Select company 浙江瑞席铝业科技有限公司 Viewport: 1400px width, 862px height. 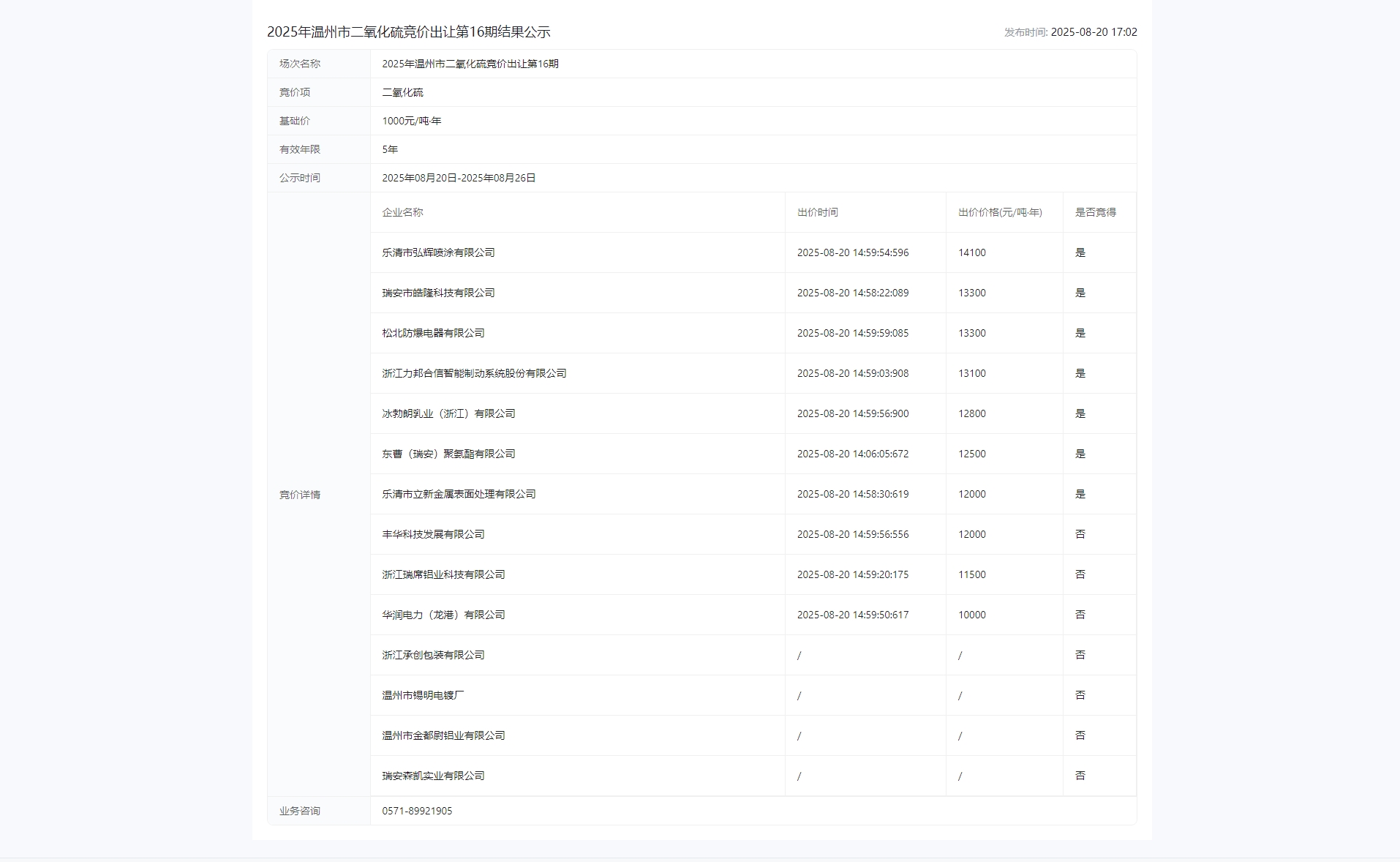[x=443, y=574]
